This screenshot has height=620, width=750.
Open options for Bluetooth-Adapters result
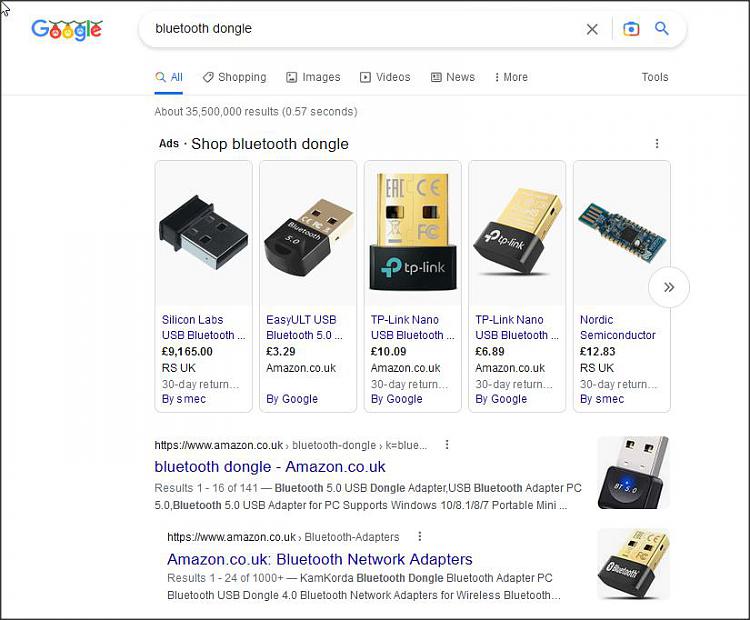[420, 537]
